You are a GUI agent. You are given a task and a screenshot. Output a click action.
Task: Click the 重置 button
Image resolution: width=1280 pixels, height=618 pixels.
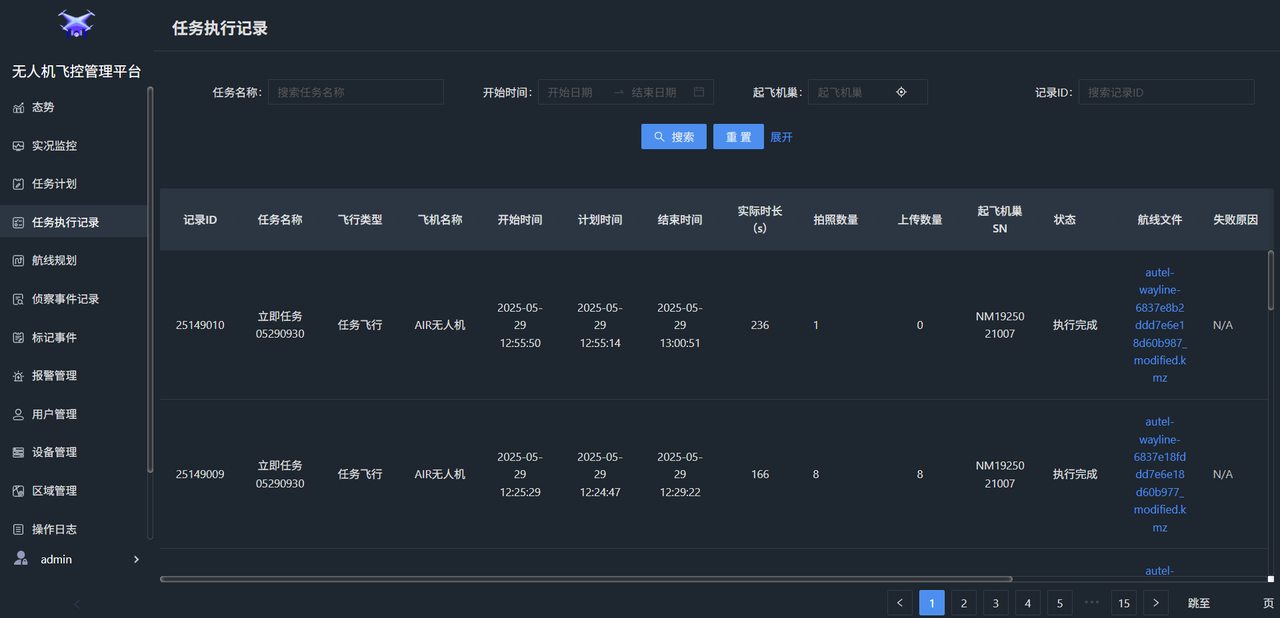(x=738, y=137)
